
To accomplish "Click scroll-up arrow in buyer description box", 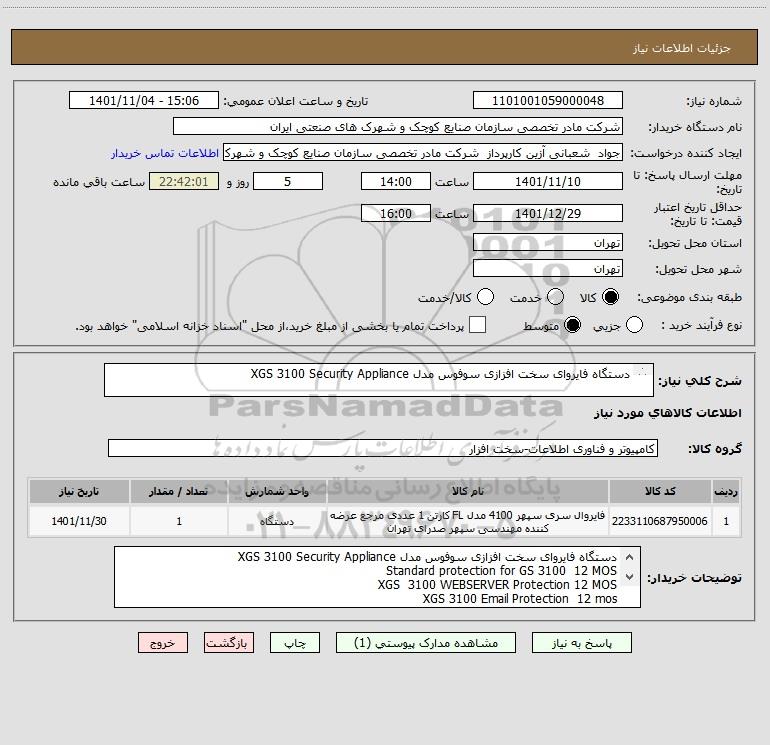I will click(x=630, y=557).
